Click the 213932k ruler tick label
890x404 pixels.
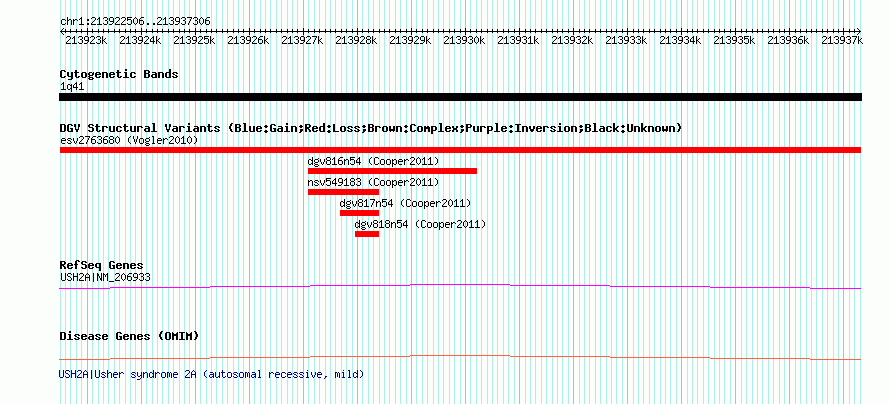pos(572,40)
